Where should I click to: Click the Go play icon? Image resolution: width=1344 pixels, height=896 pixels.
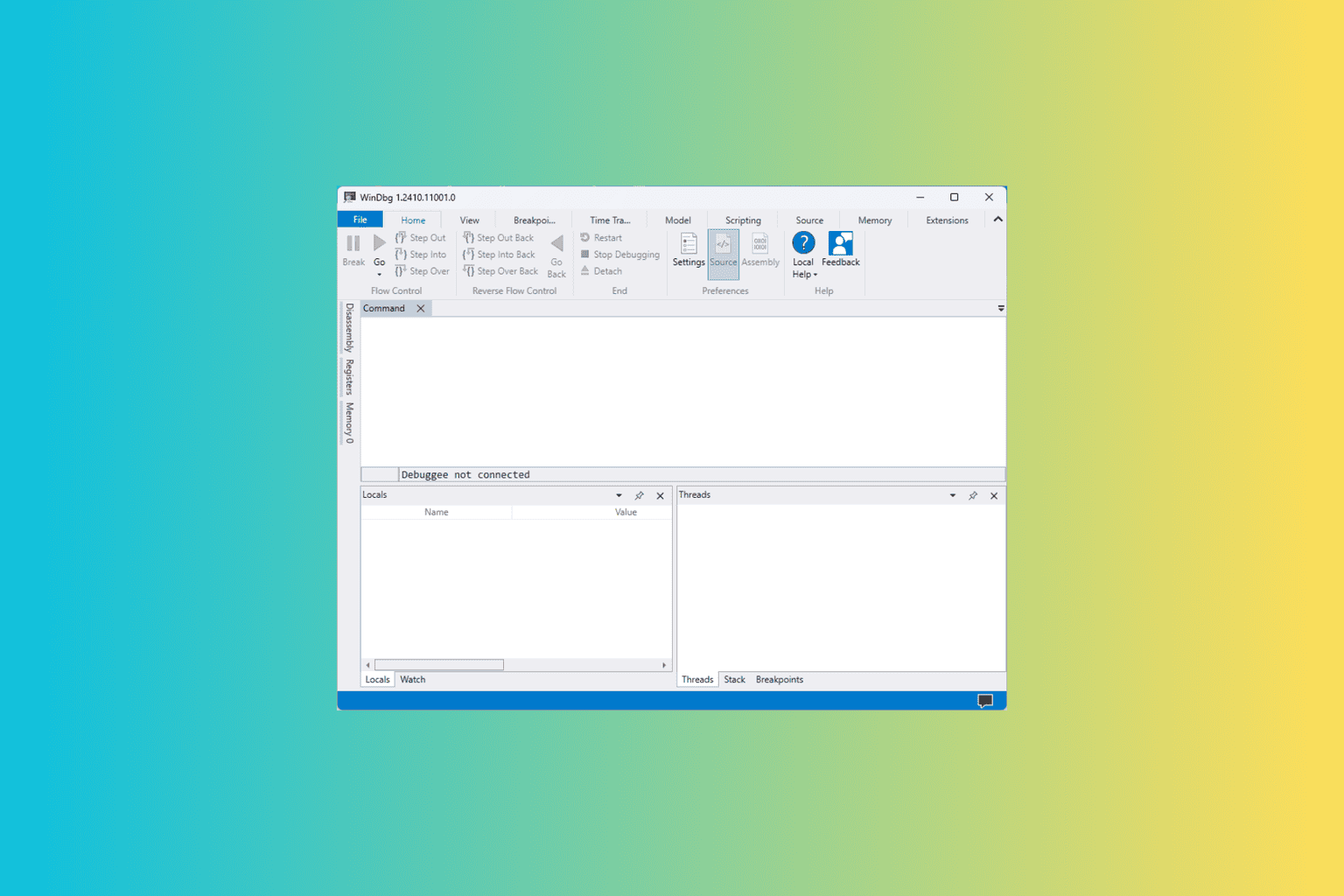pos(379,243)
